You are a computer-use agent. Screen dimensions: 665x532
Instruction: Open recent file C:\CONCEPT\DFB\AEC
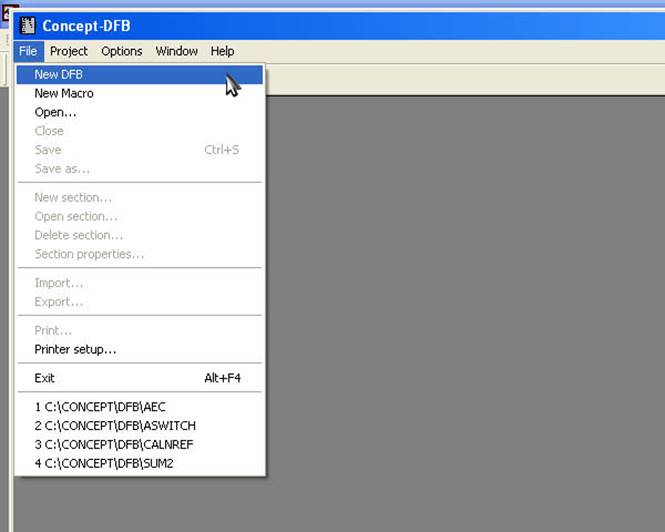140,407
